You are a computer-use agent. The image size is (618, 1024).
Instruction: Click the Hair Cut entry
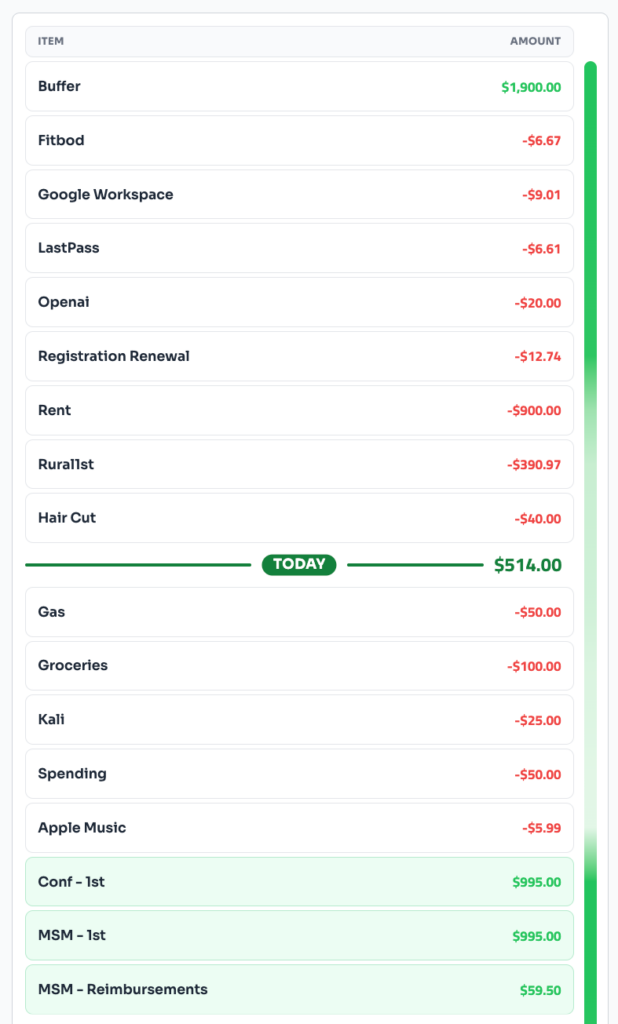click(x=299, y=518)
